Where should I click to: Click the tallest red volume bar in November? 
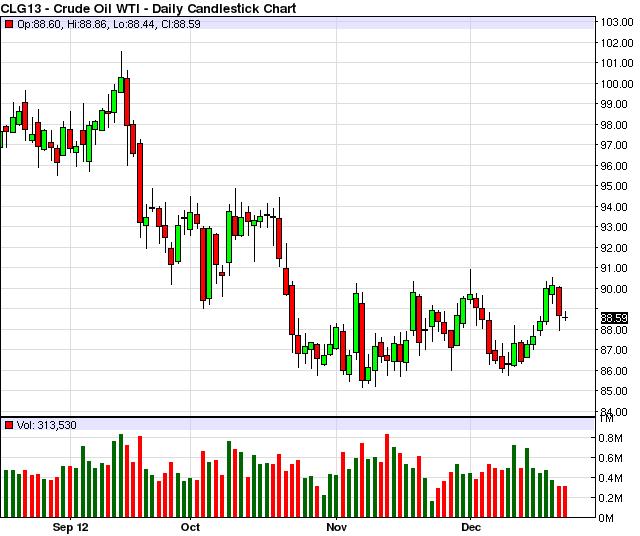pos(387,476)
